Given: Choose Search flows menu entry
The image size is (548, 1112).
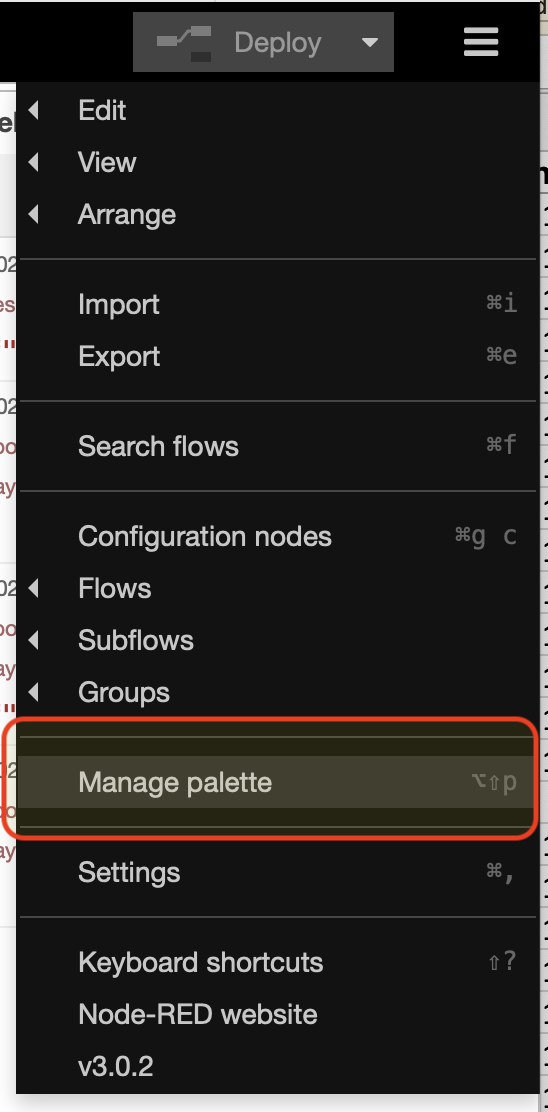Looking at the screenshot, I should [276, 446].
